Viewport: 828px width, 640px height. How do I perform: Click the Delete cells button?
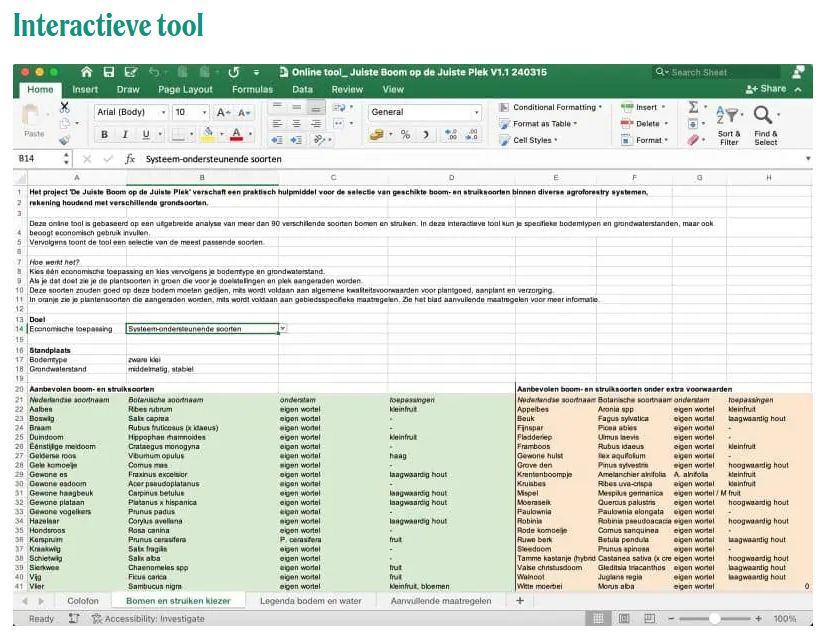(644, 124)
